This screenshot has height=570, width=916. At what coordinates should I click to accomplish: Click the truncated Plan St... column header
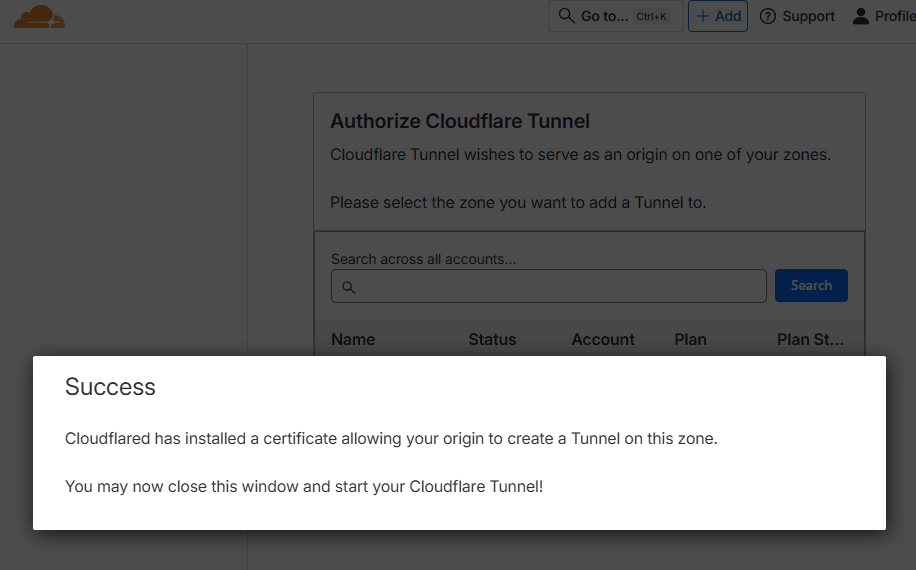click(810, 339)
